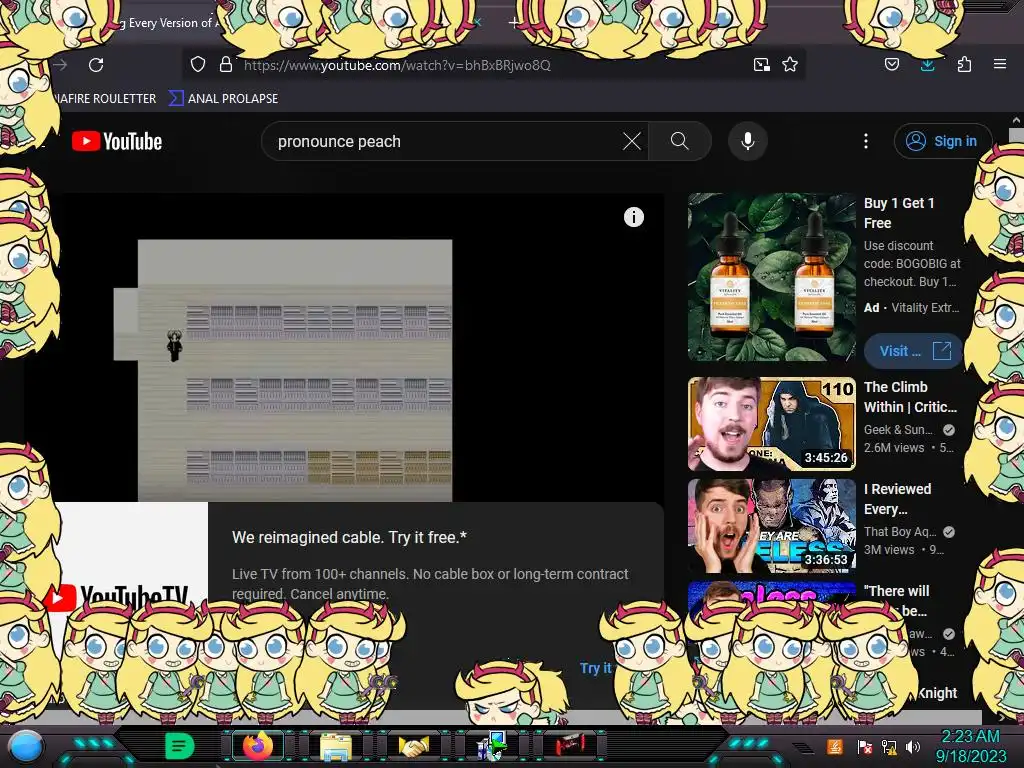Image resolution: width=1024 pixels, height=768 pixels.
Task: Open the 'I Reviewed Every...' title
Action: point(897,499)
